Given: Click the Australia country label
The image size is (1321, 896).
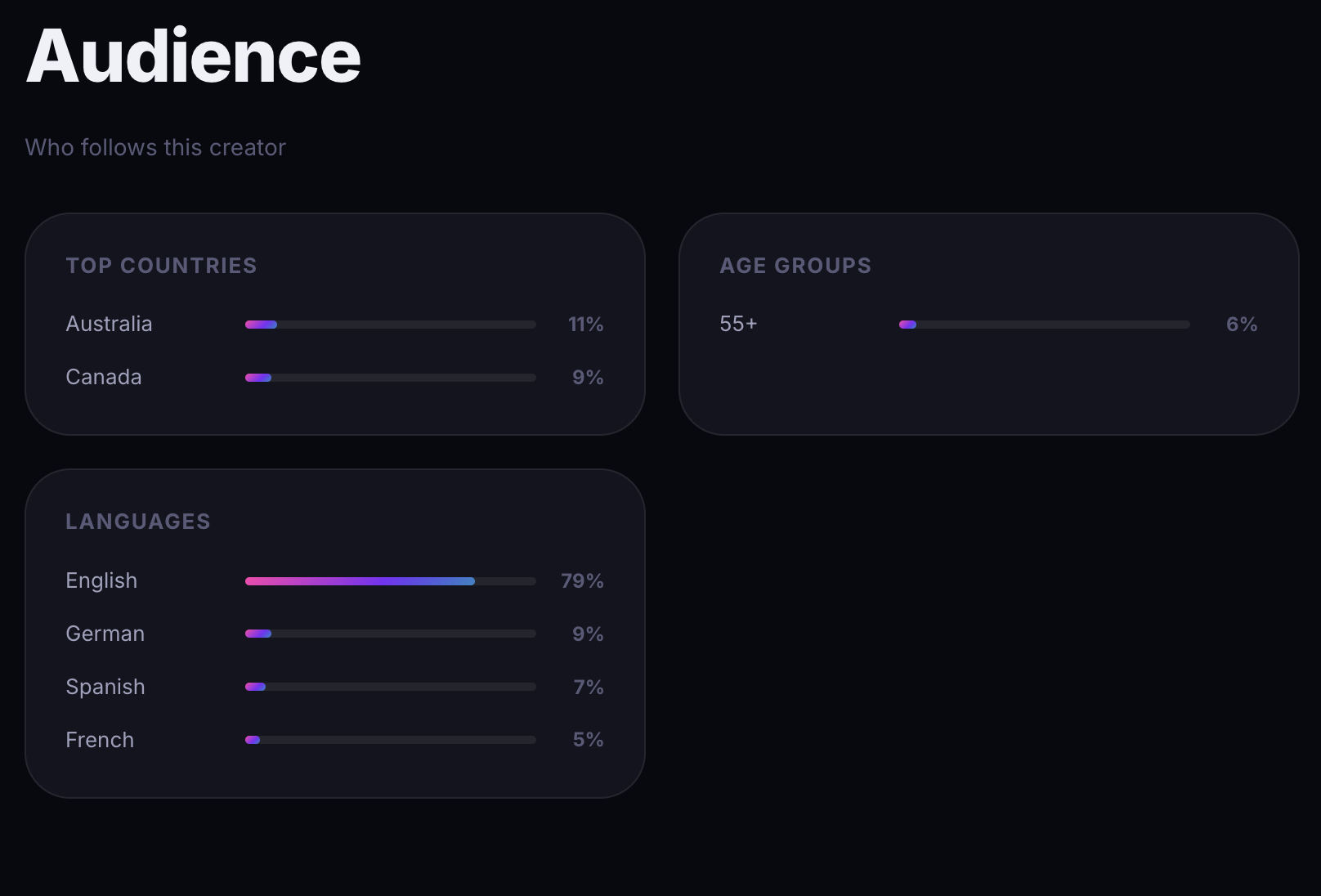Looking at the screenshot, I should click(109, 324).
